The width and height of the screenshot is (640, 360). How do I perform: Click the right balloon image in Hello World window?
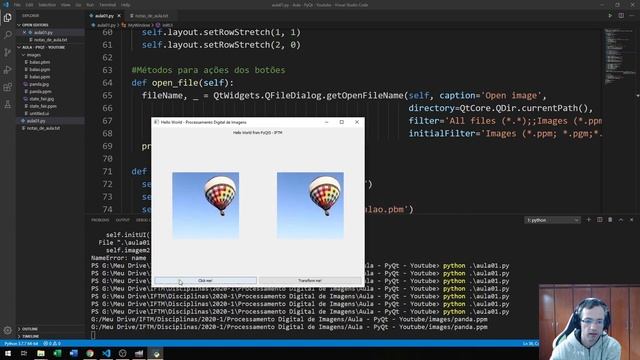(310, 205)
